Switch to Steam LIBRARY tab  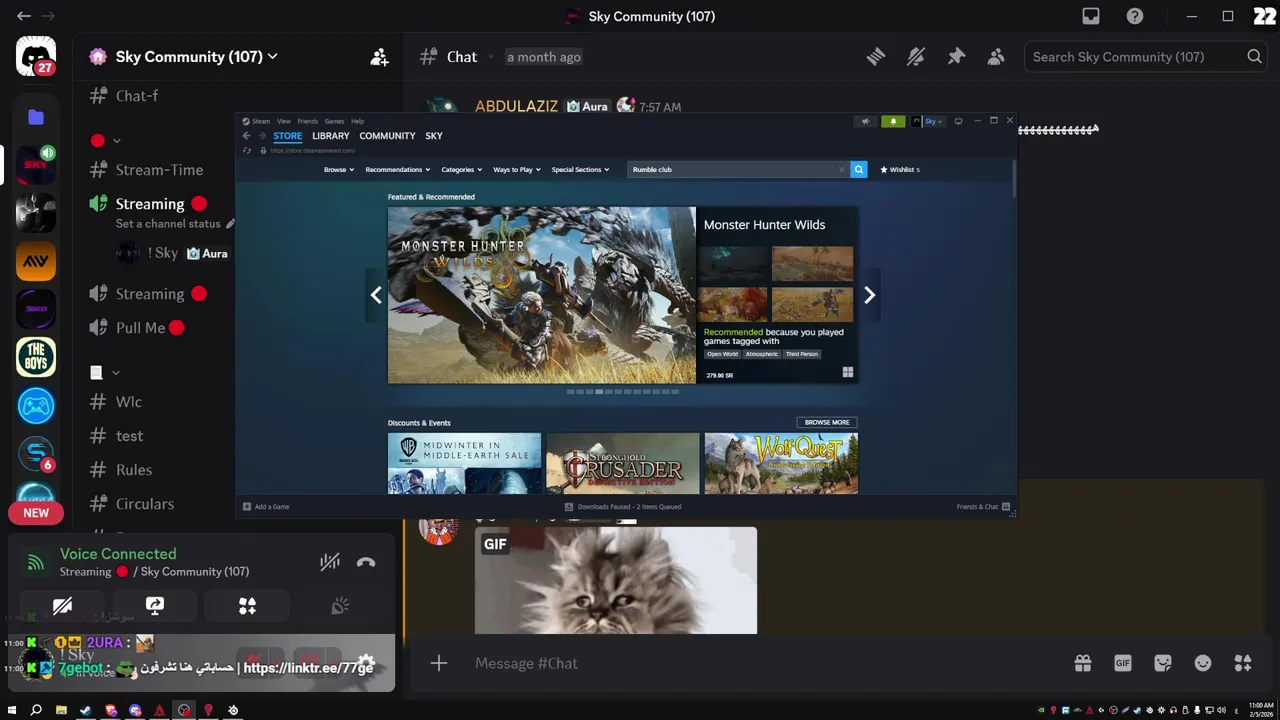tap(330, 136)
